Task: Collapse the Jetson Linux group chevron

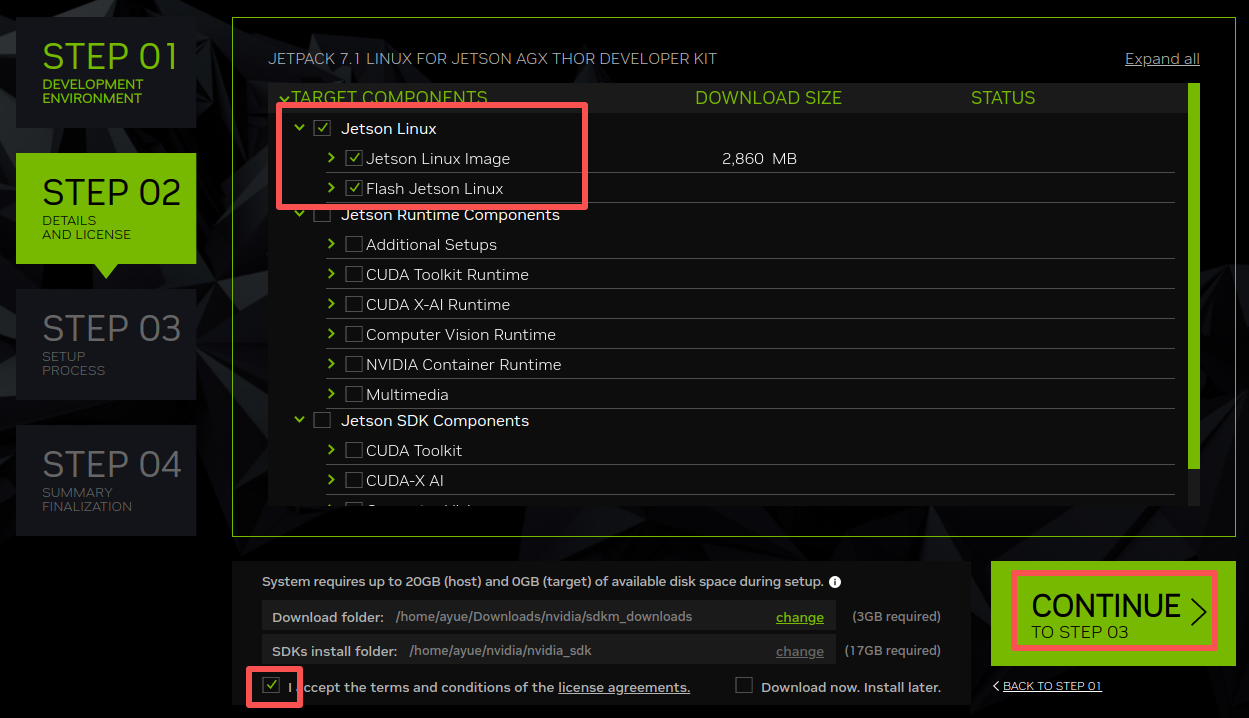Action: click(x=299, y=128)
